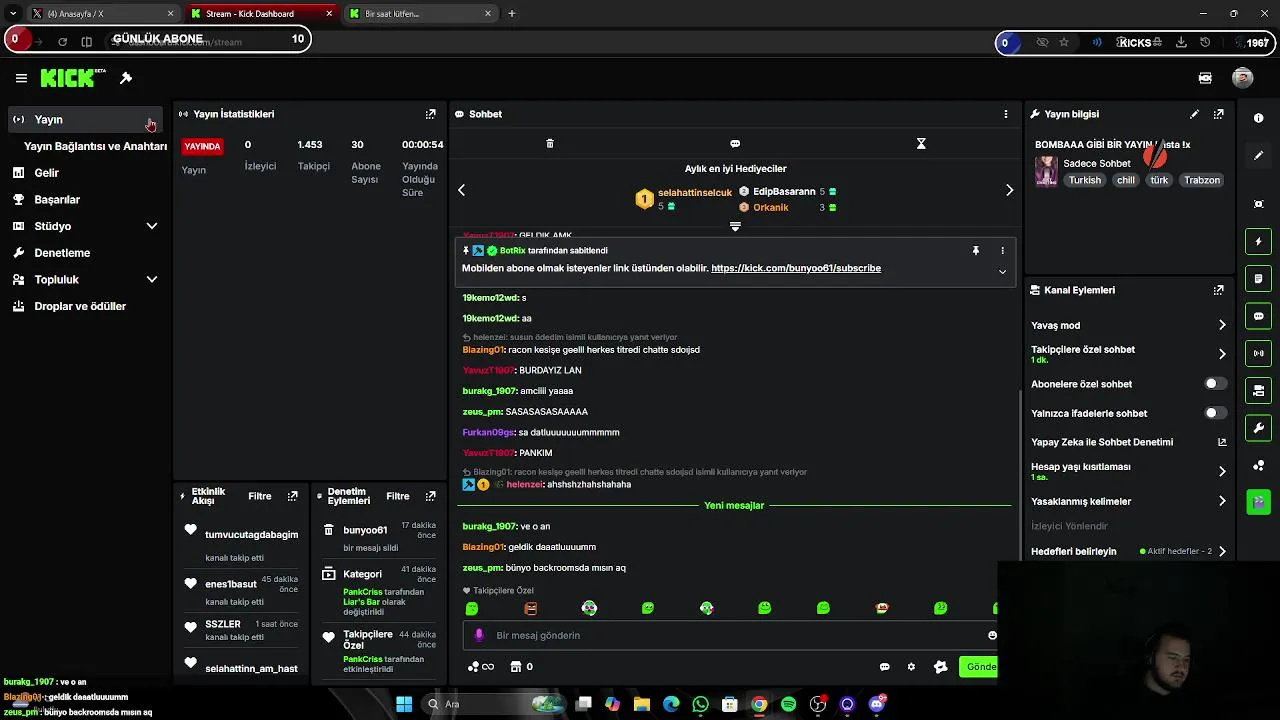Image resolution: width=1280 pixels, height=720 pixels.
Task: Open the kick.com/bunyoo61/subscribe link
Action: tap(796, 268)
